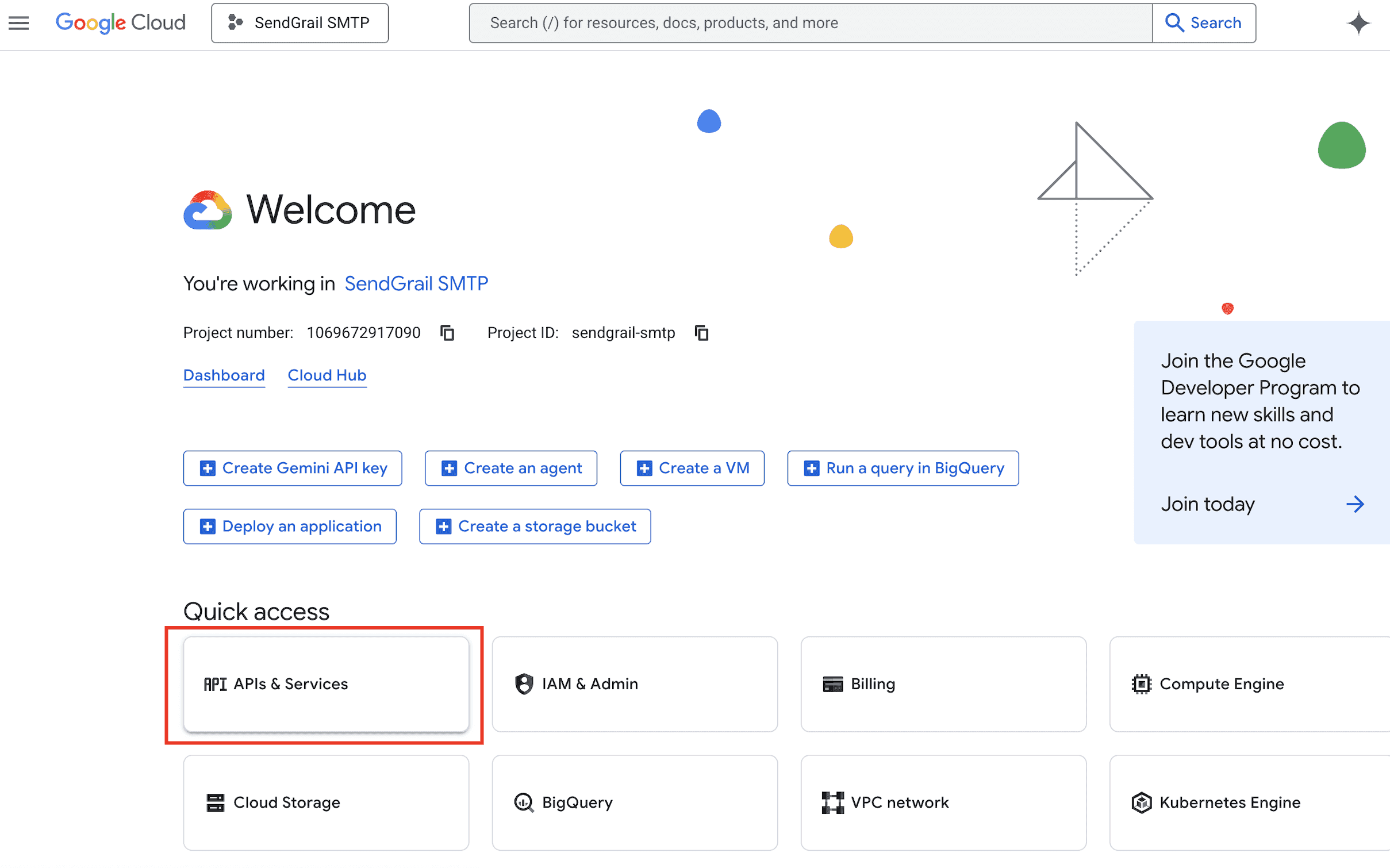Click the Billing credit card icon

point(832,684)
